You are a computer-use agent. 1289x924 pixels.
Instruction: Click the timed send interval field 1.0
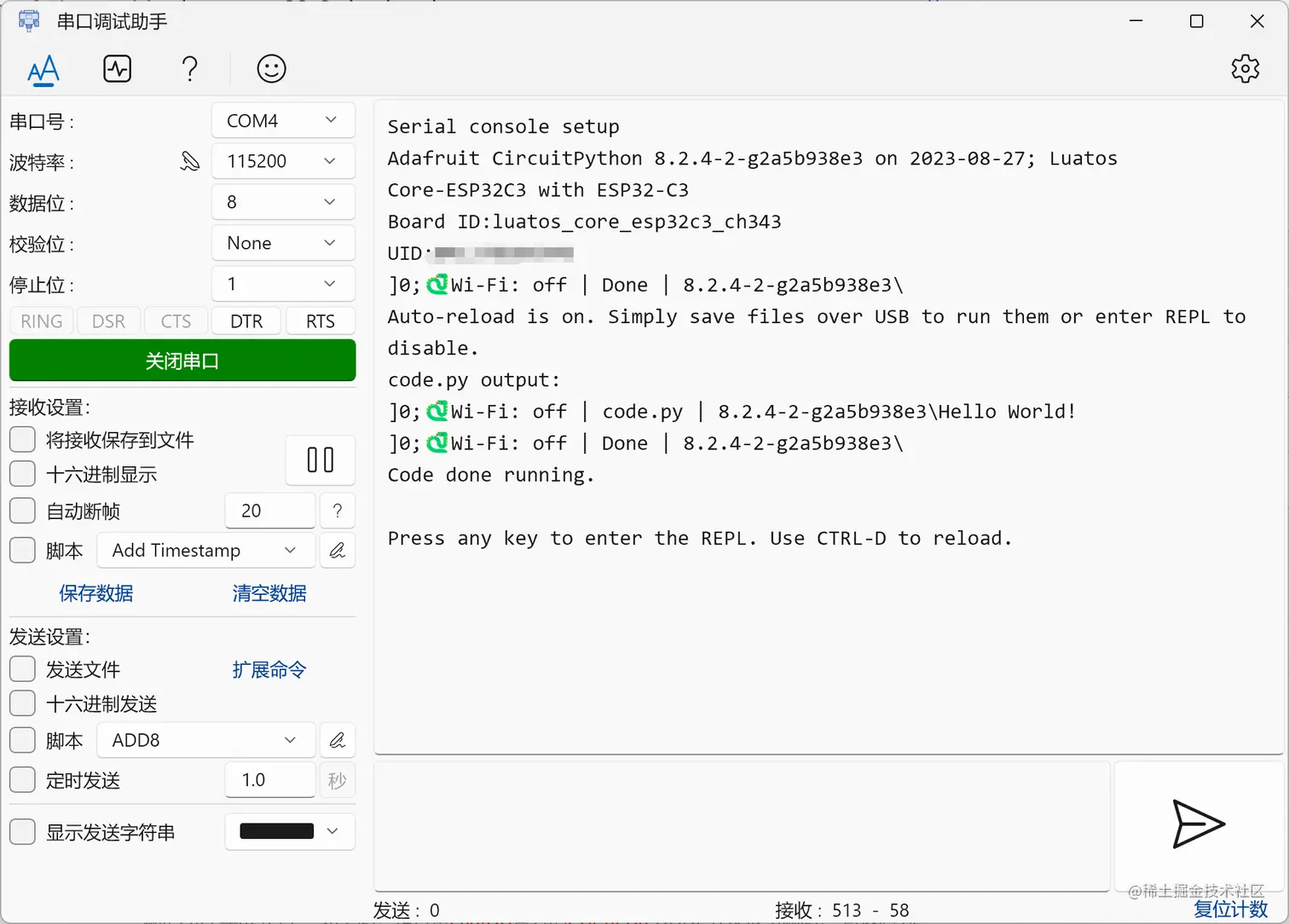(x=270, y=780)
